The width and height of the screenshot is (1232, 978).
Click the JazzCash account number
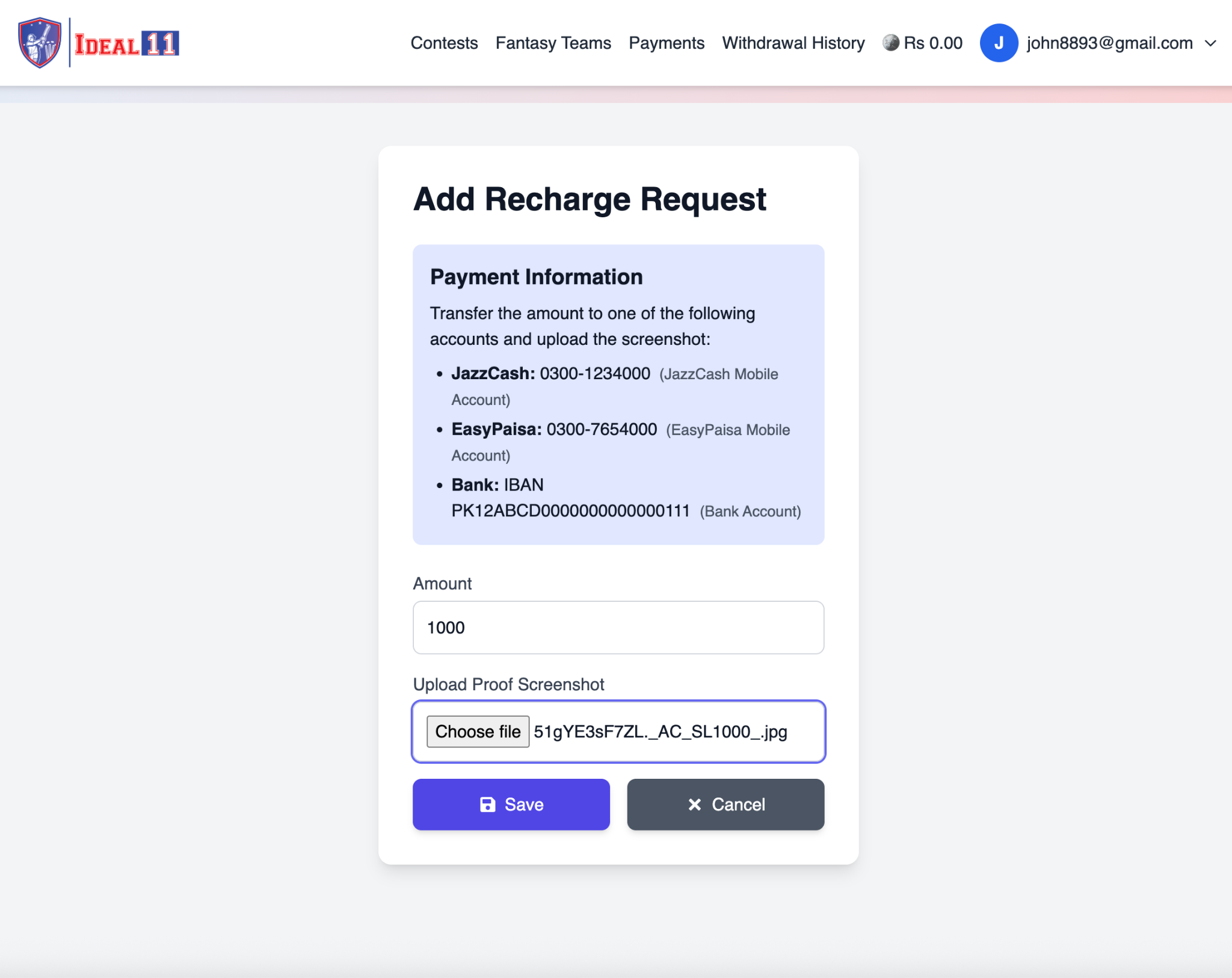[594, 374]
